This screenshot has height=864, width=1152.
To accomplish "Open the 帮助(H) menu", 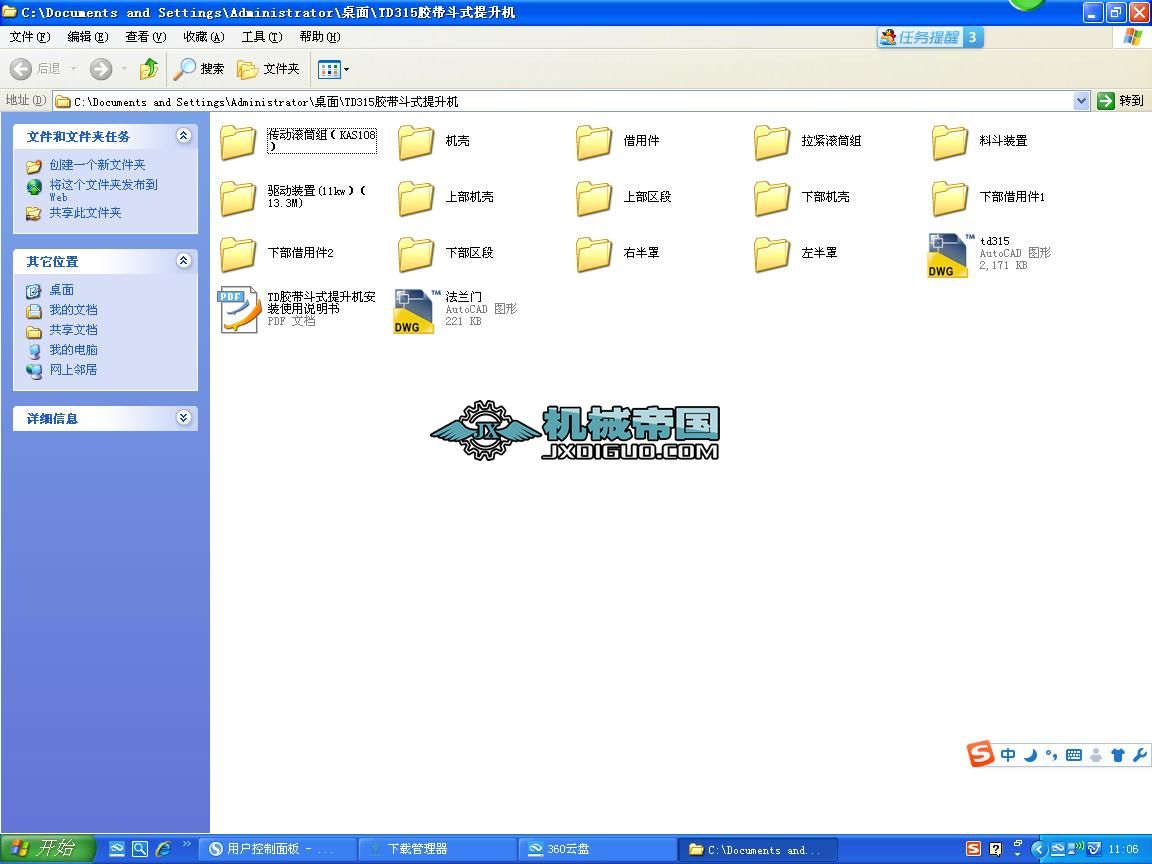I will (x=320, y=37).
